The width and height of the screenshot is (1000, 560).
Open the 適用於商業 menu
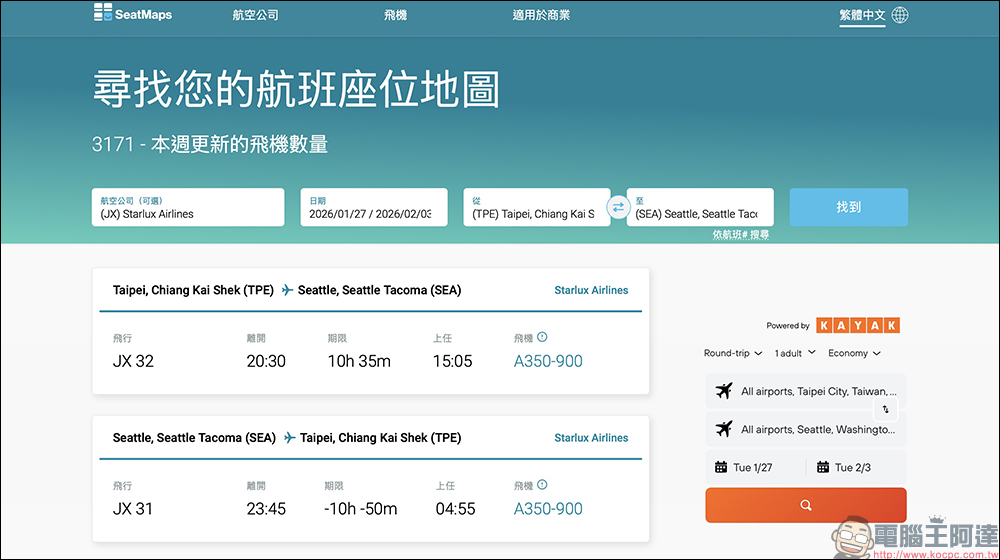541,15
